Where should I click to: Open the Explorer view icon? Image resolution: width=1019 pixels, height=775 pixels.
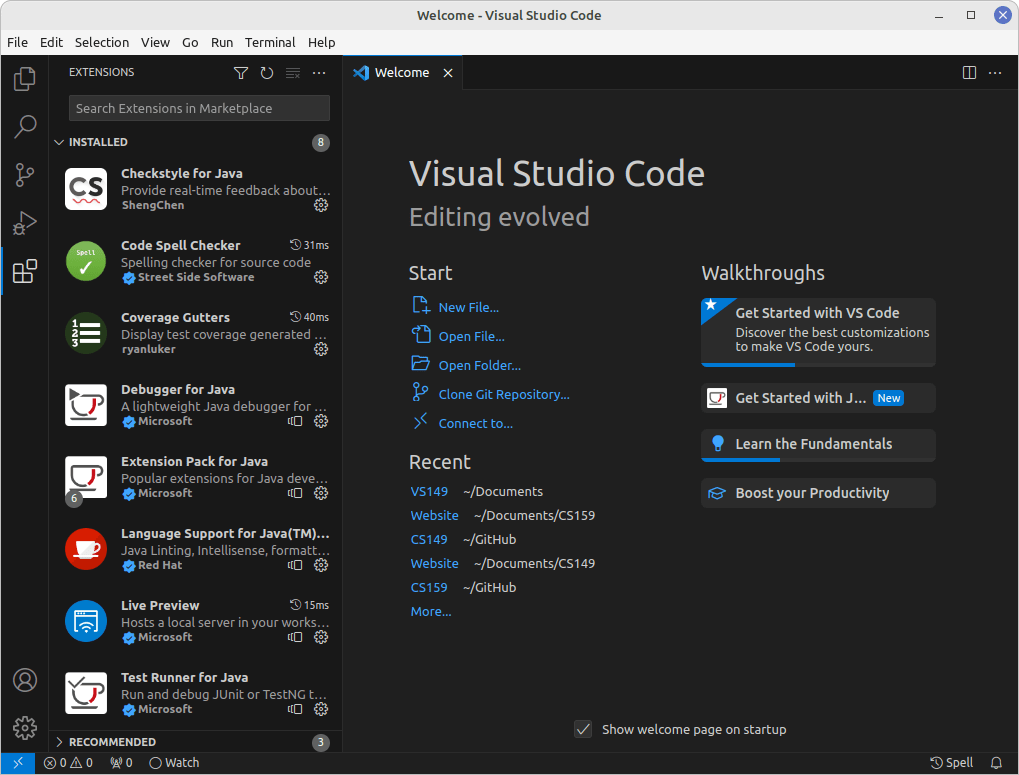[x=24, y=79]
